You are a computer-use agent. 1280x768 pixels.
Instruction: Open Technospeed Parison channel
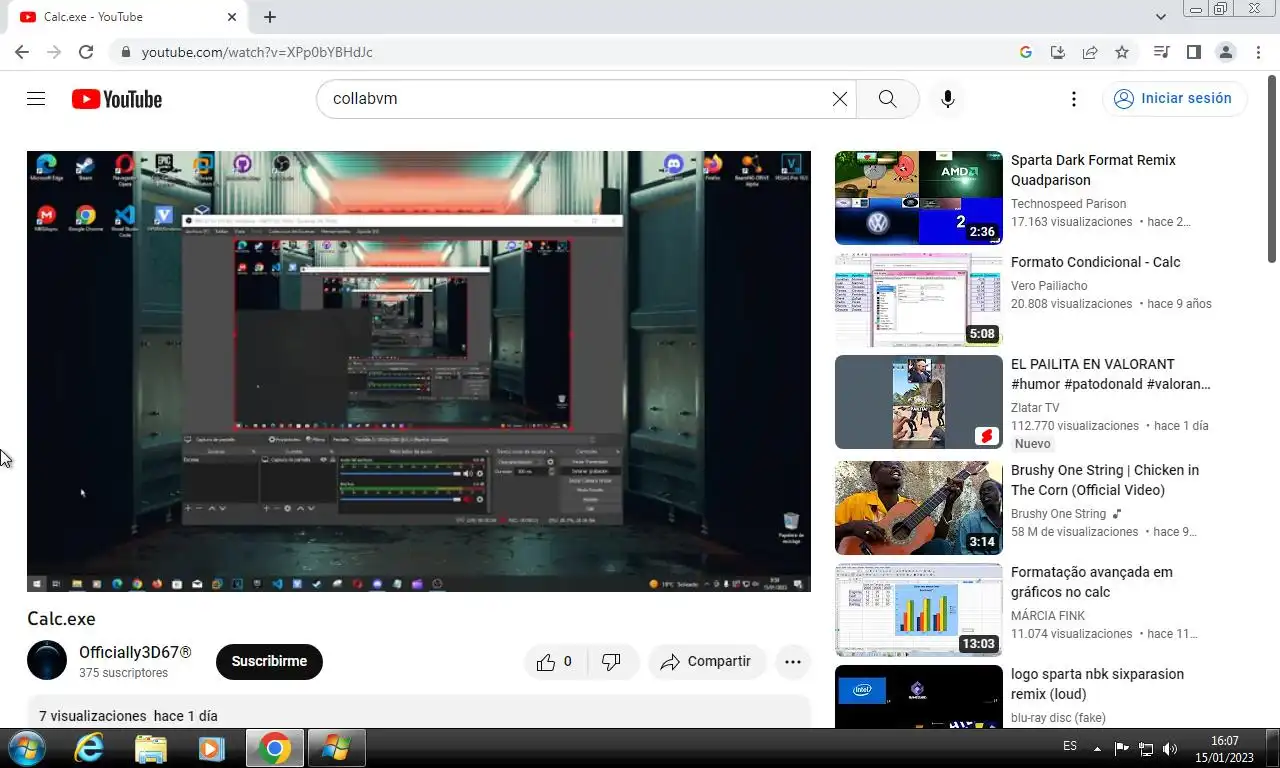1068,204
